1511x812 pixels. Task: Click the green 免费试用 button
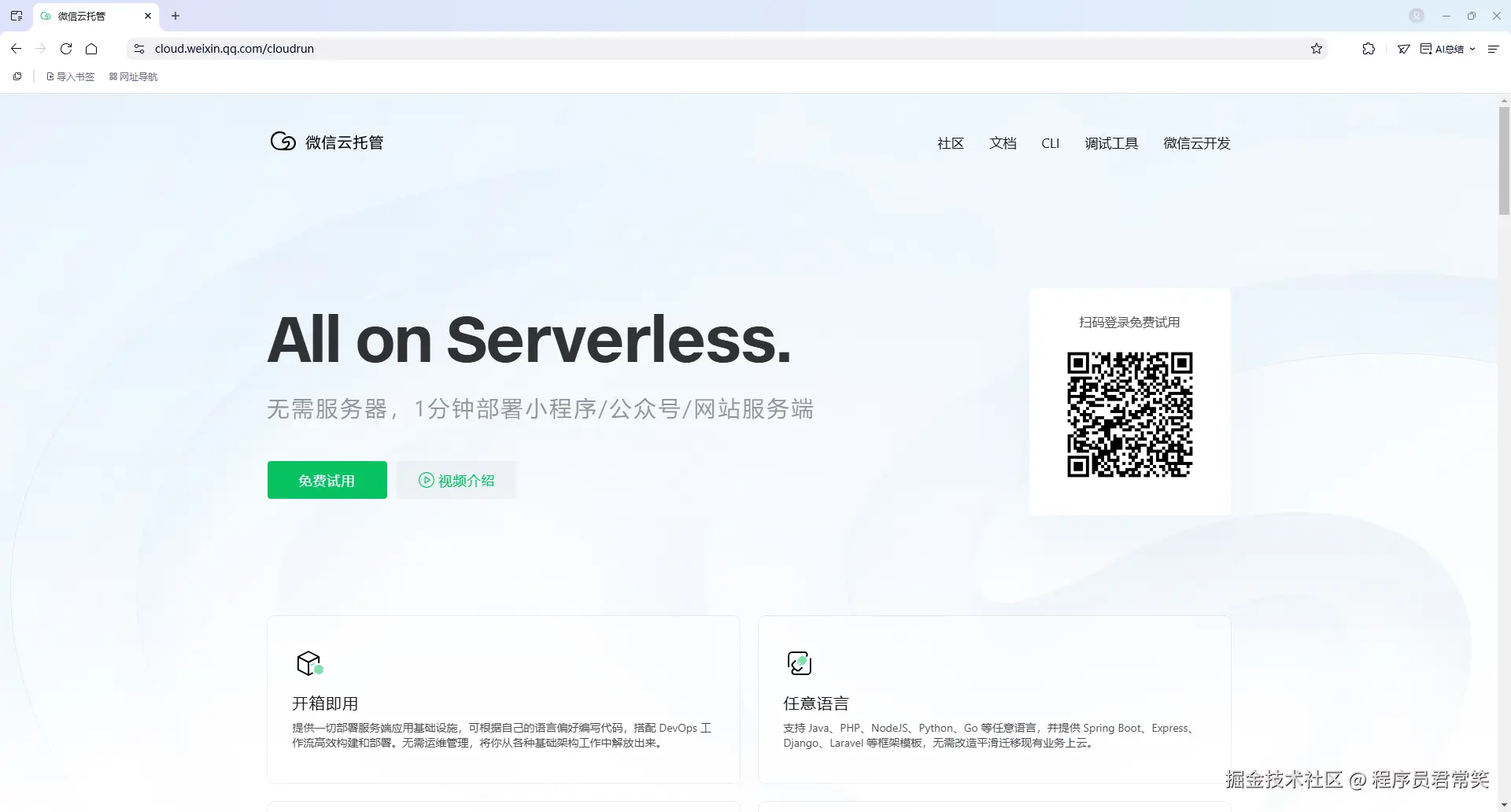click(327, 480)
